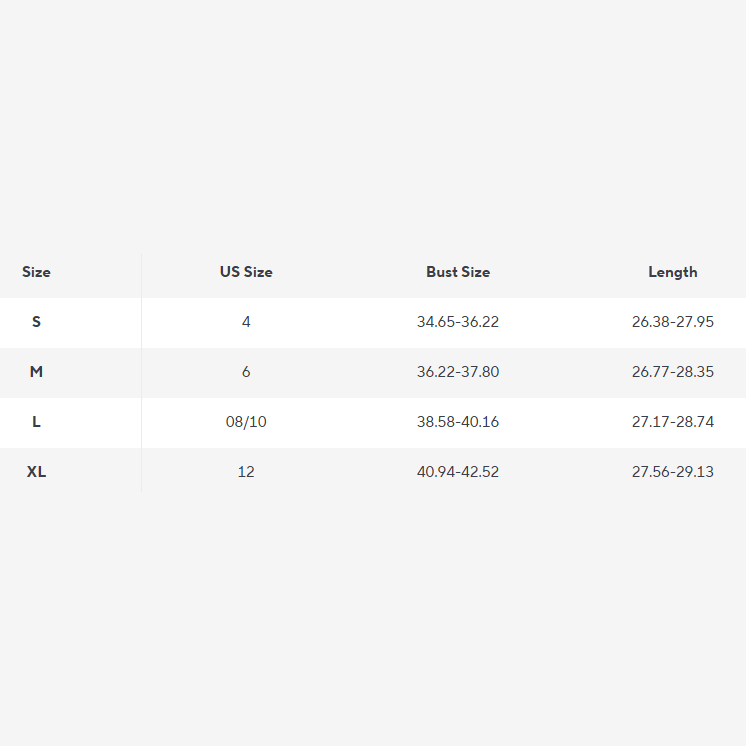
Task: Click the Size column header
Action: 36,272
